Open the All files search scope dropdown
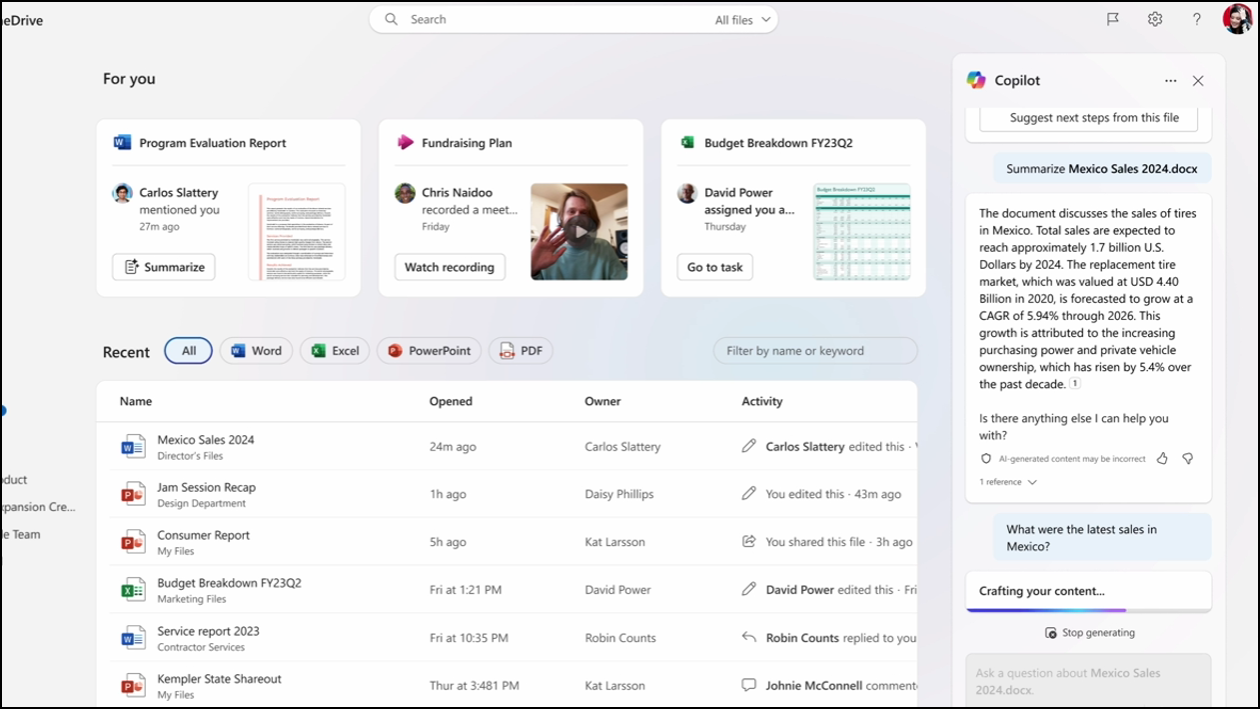 (x=743, y=20)
